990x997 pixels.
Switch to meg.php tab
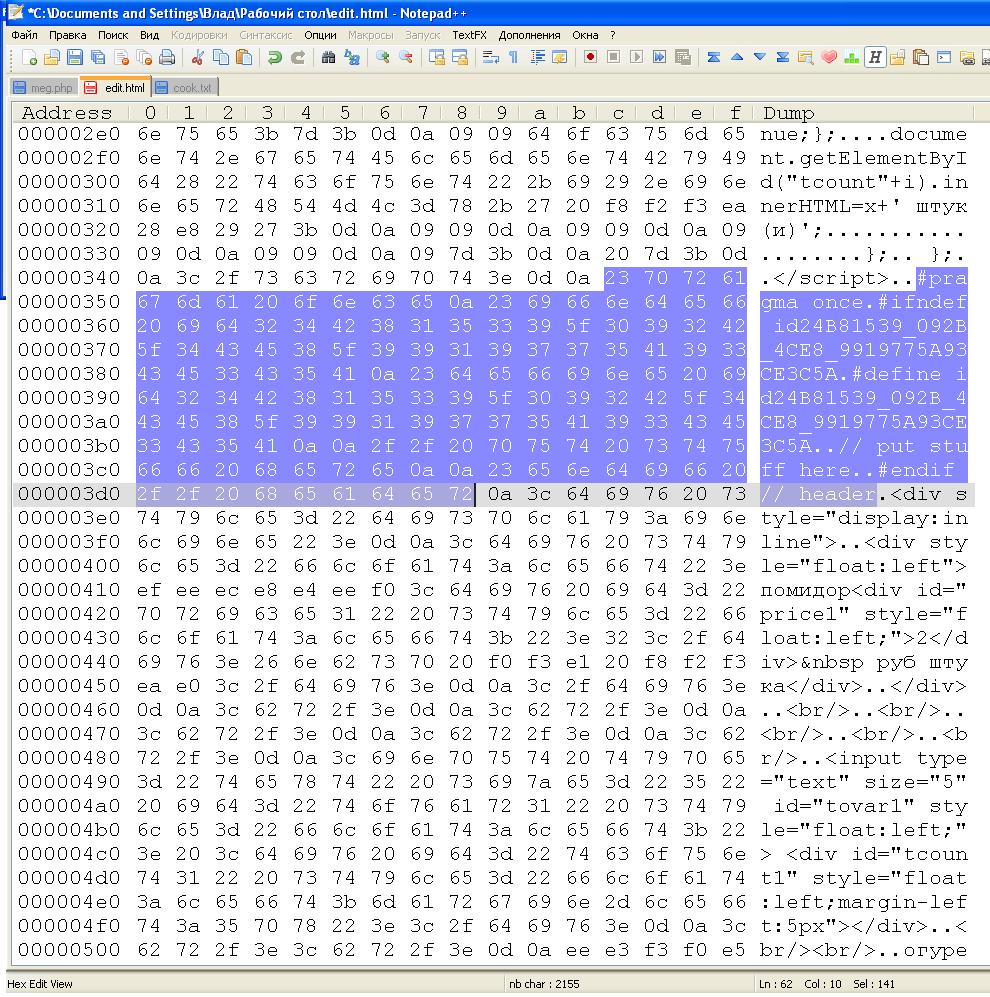44,88
